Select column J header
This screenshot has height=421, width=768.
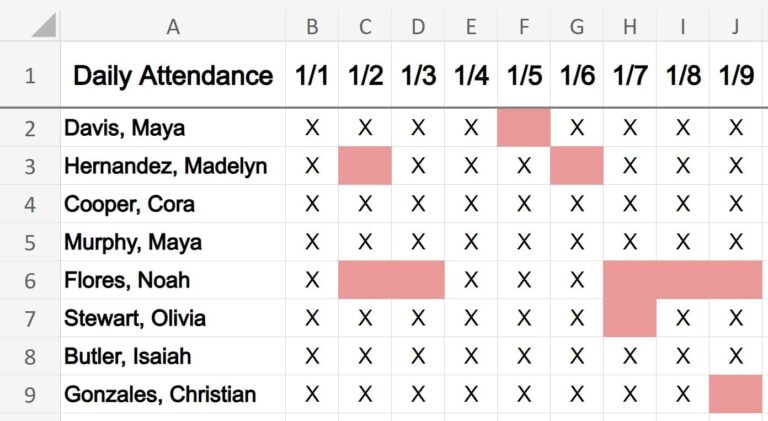tap(736, 26)
